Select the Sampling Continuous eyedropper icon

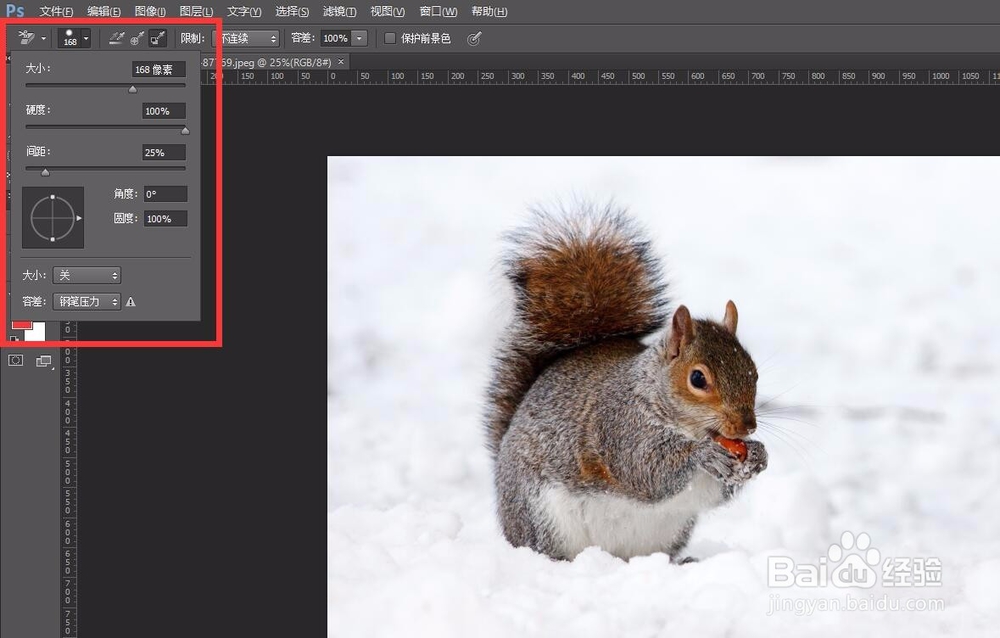[x=116, y=38]
